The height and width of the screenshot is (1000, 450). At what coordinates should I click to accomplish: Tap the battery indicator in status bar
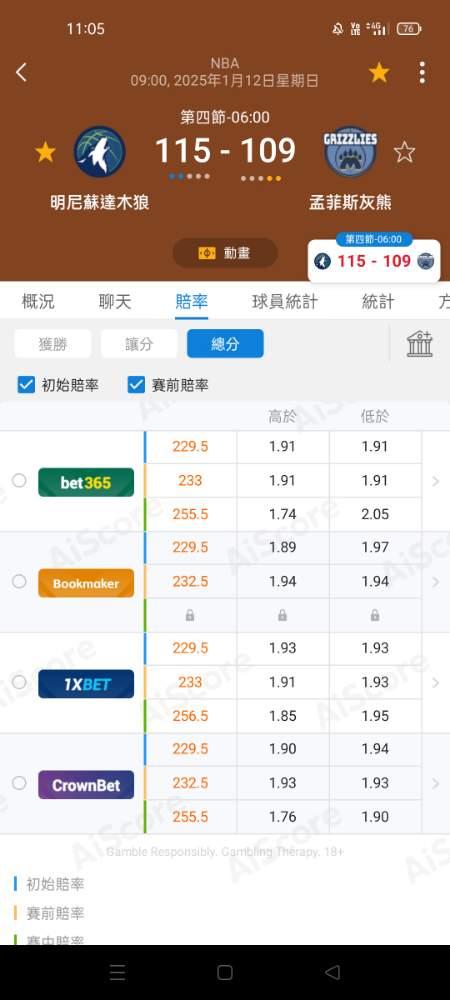409,29
